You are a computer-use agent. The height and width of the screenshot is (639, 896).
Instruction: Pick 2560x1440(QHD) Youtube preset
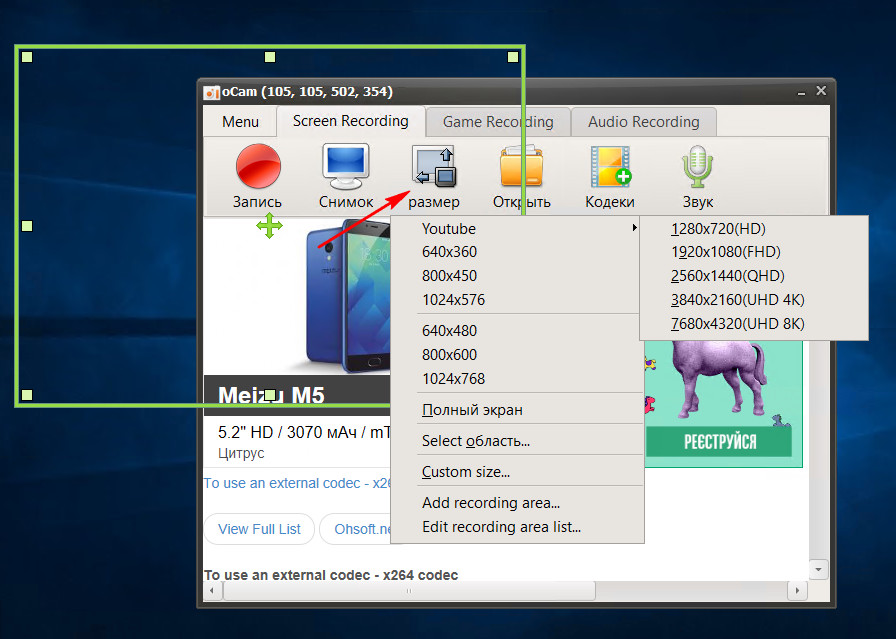754,276
